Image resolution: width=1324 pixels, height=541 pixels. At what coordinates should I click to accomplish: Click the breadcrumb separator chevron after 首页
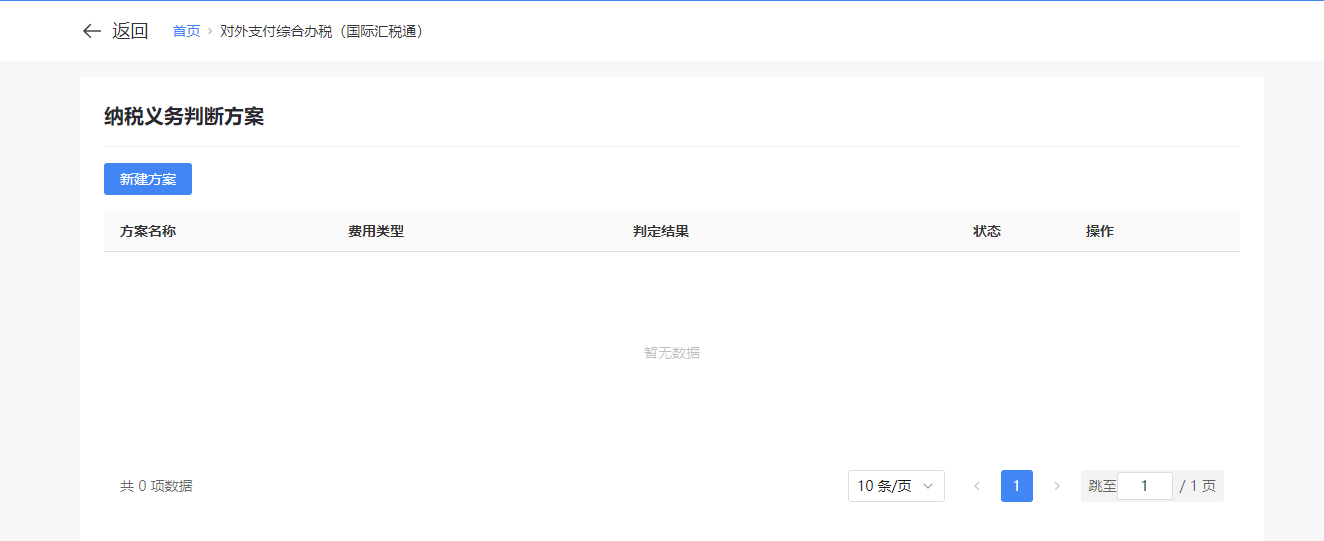tap(210, 32)
